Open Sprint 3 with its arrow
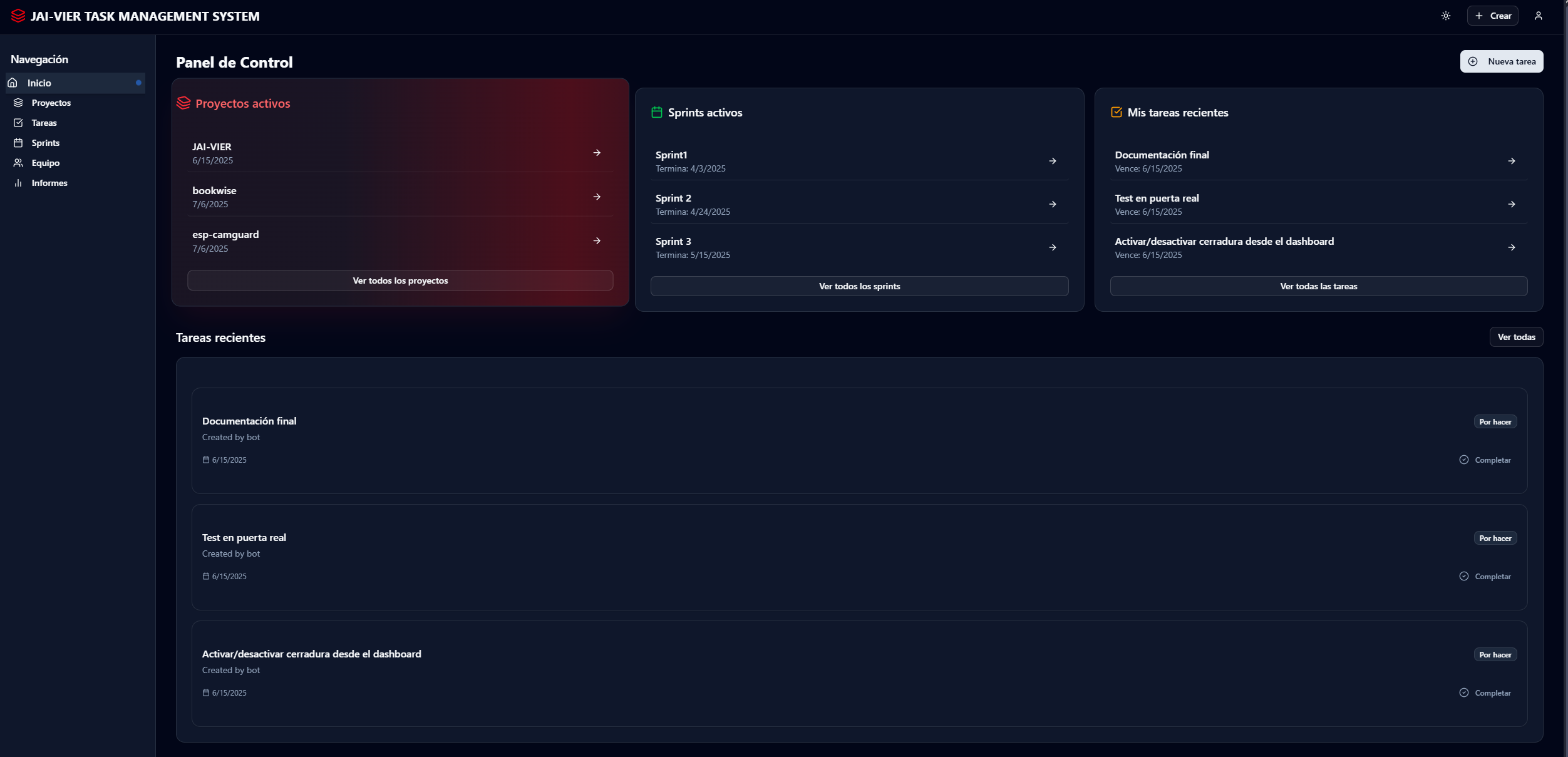The width and height of the screenshot is (1568, 757). (1052, 247)
